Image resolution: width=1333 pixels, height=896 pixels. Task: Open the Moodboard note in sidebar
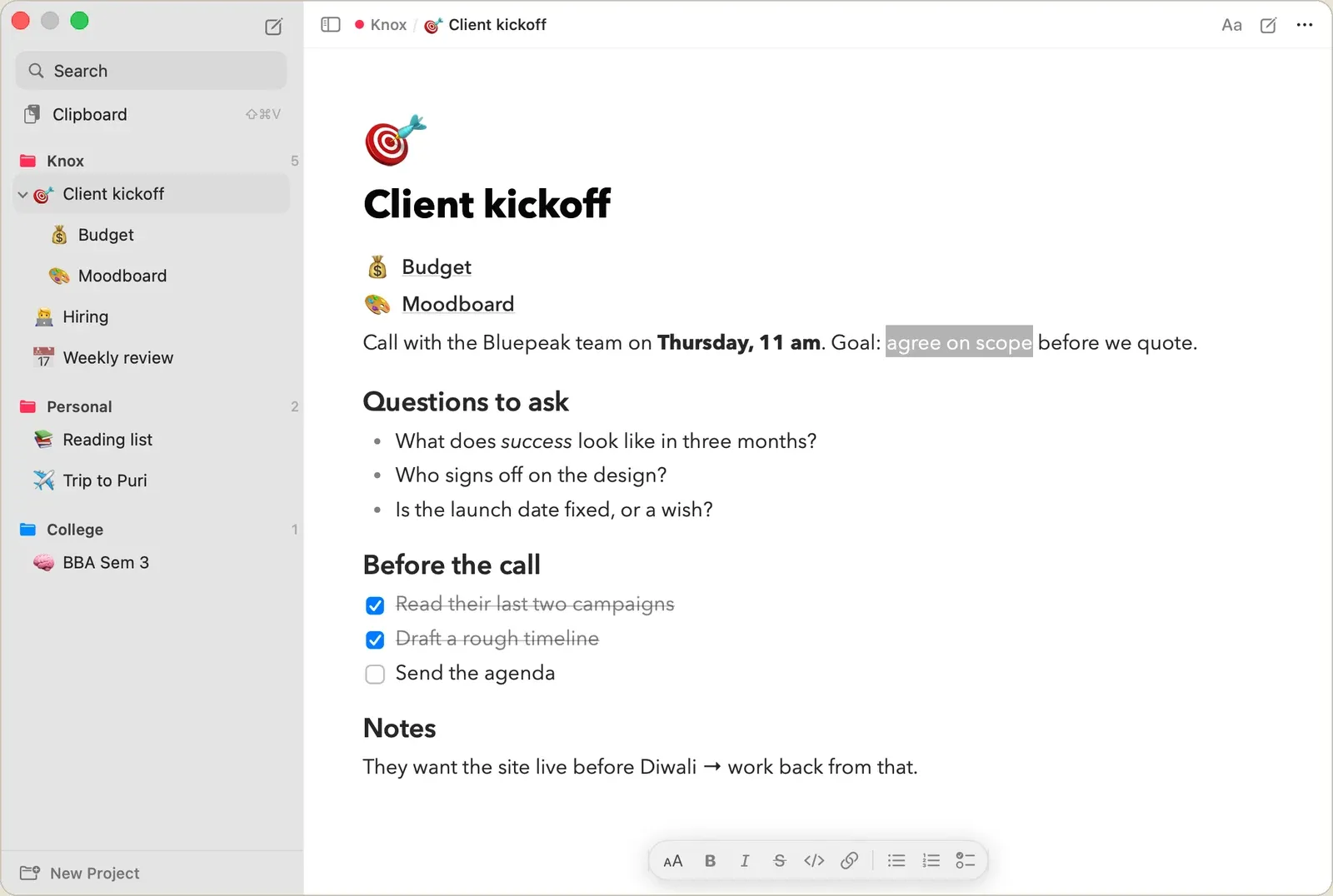tap(152, 276)
